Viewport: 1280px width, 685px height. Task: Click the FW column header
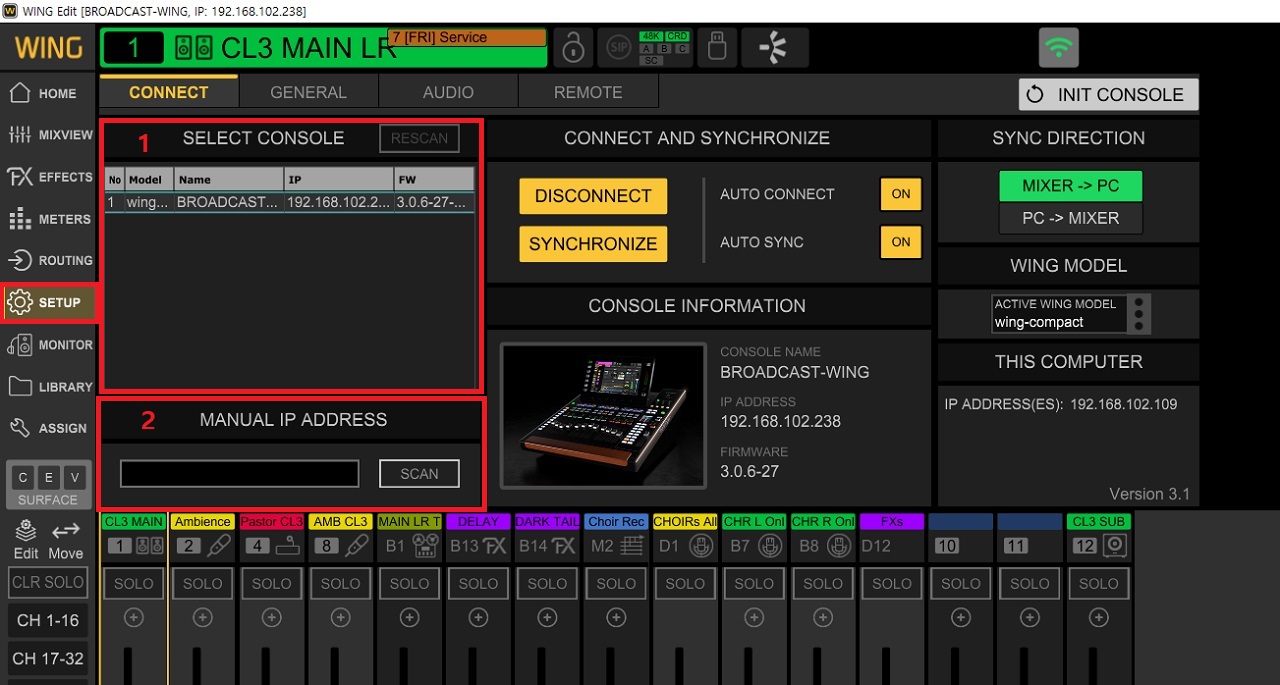[x=434, y=180]
